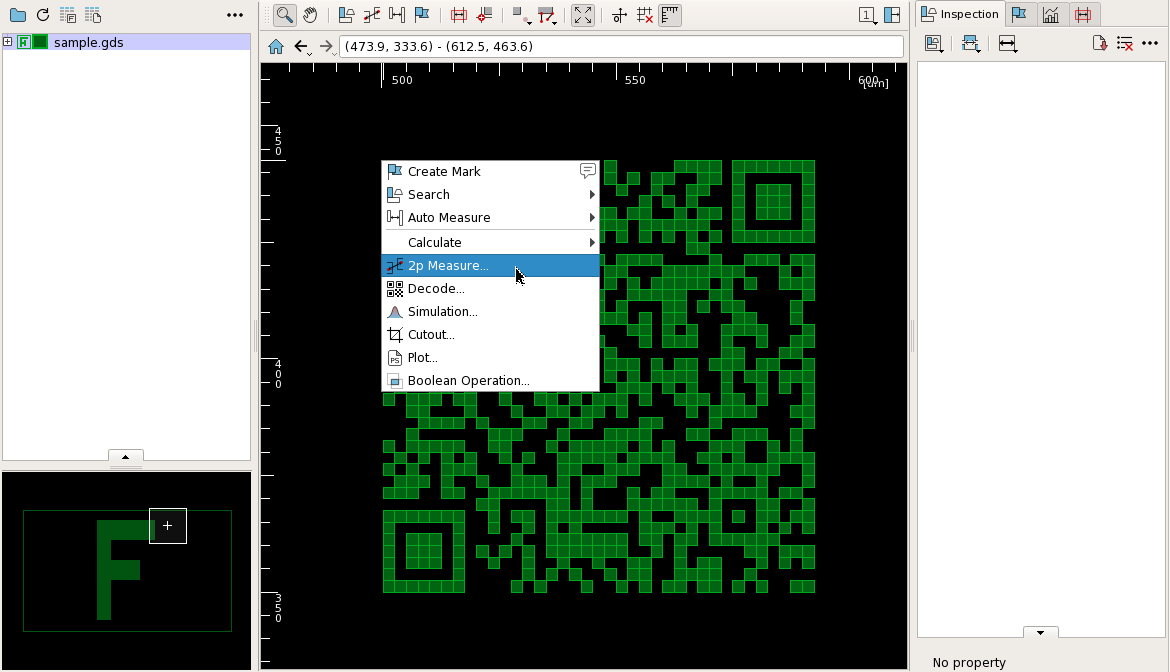Open a file with the folder icon
This screenshot has width=1170, height=672.
coord(17,15)
